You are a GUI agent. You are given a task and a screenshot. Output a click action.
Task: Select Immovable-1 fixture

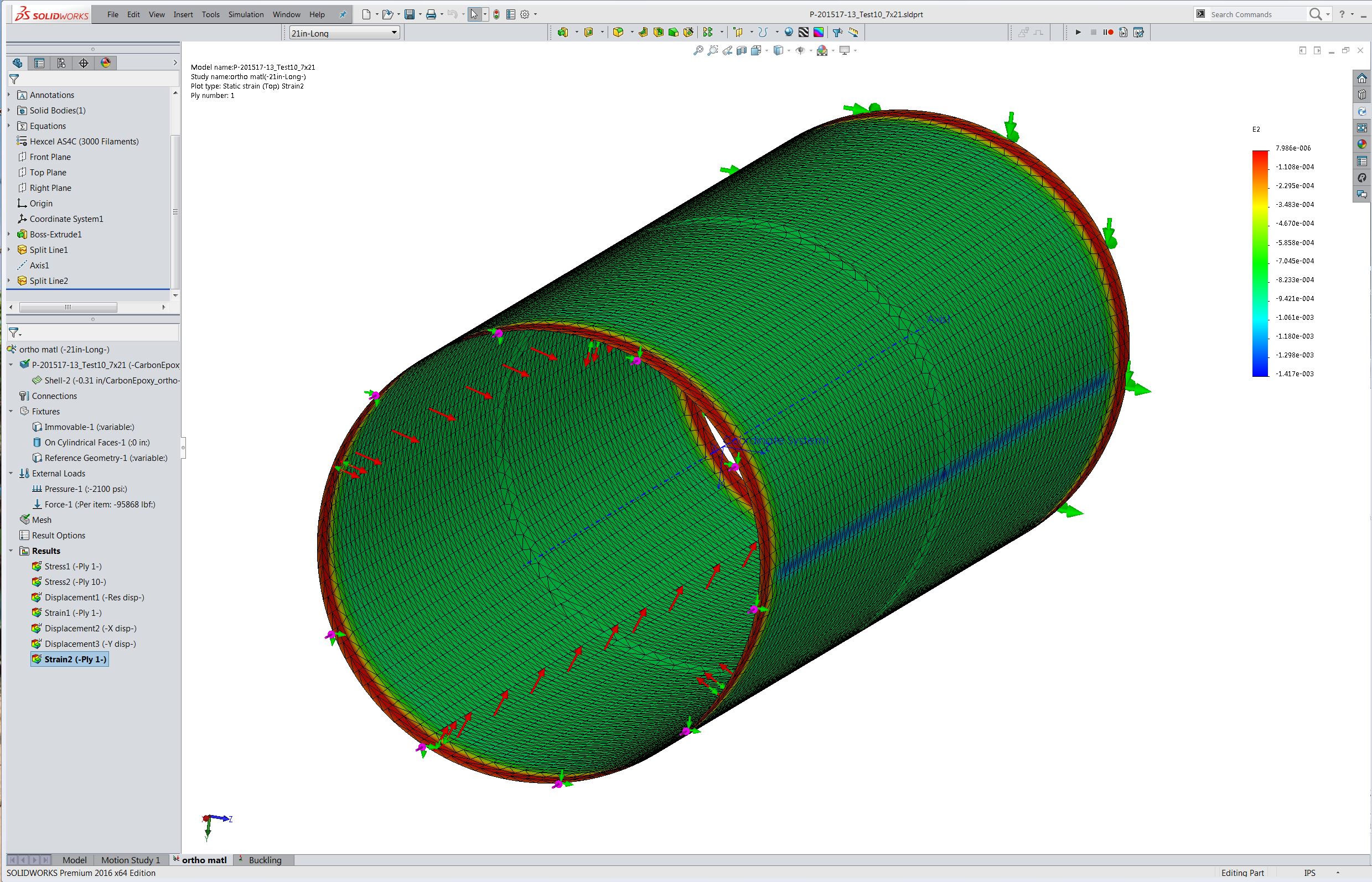pyautogui.click(x=83, y=427)
